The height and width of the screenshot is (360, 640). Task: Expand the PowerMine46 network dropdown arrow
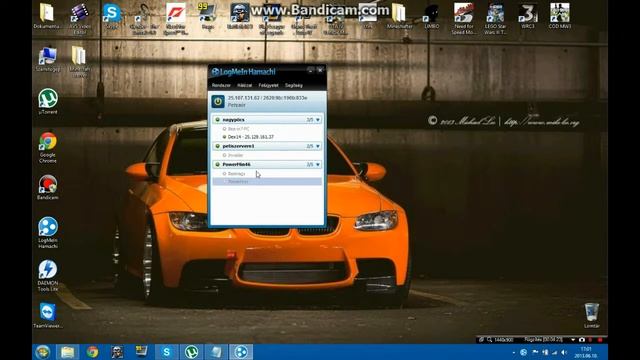click(318, 164)
